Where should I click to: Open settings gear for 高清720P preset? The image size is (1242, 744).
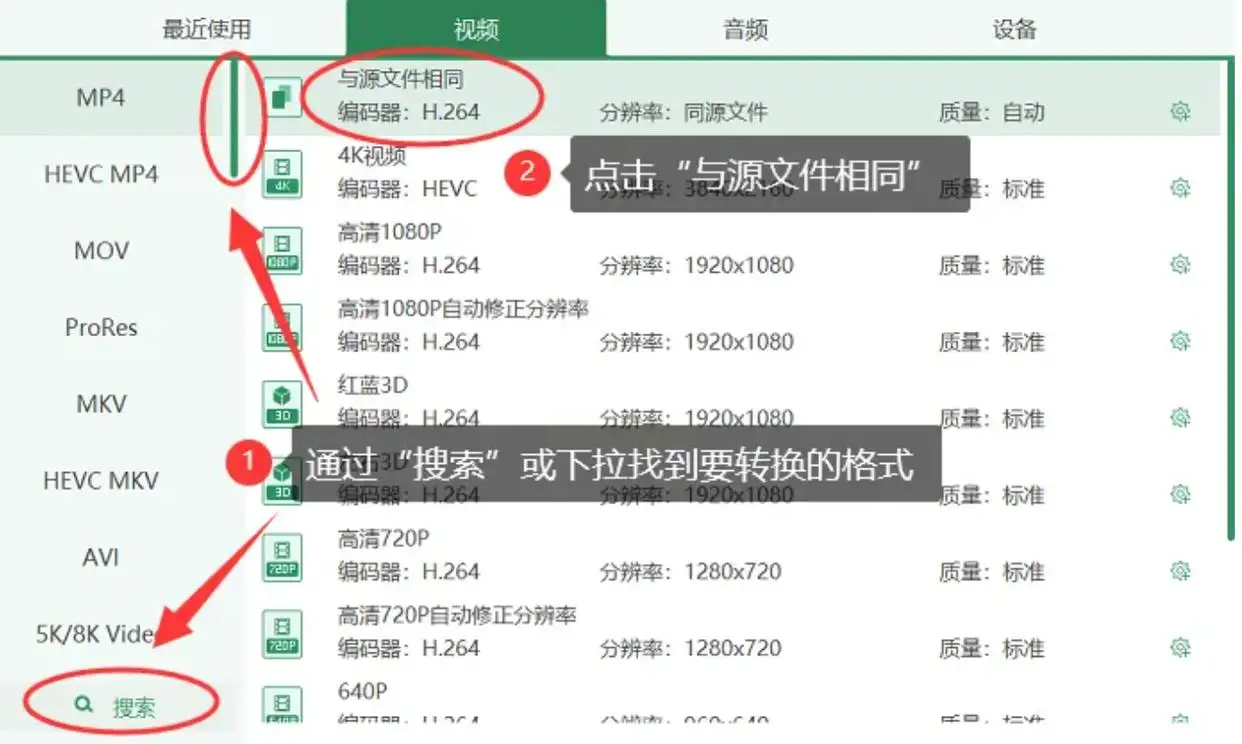pyautogui.click(x=1180, y=571)
